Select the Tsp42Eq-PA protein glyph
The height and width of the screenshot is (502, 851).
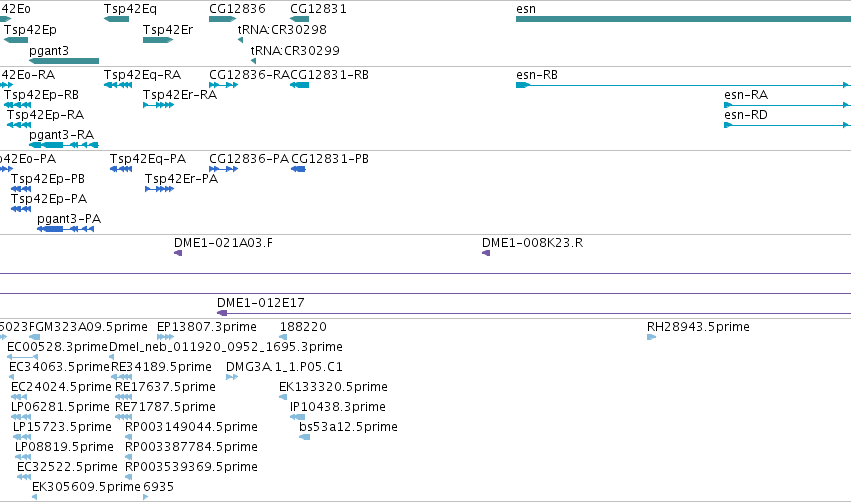point(121,169)
